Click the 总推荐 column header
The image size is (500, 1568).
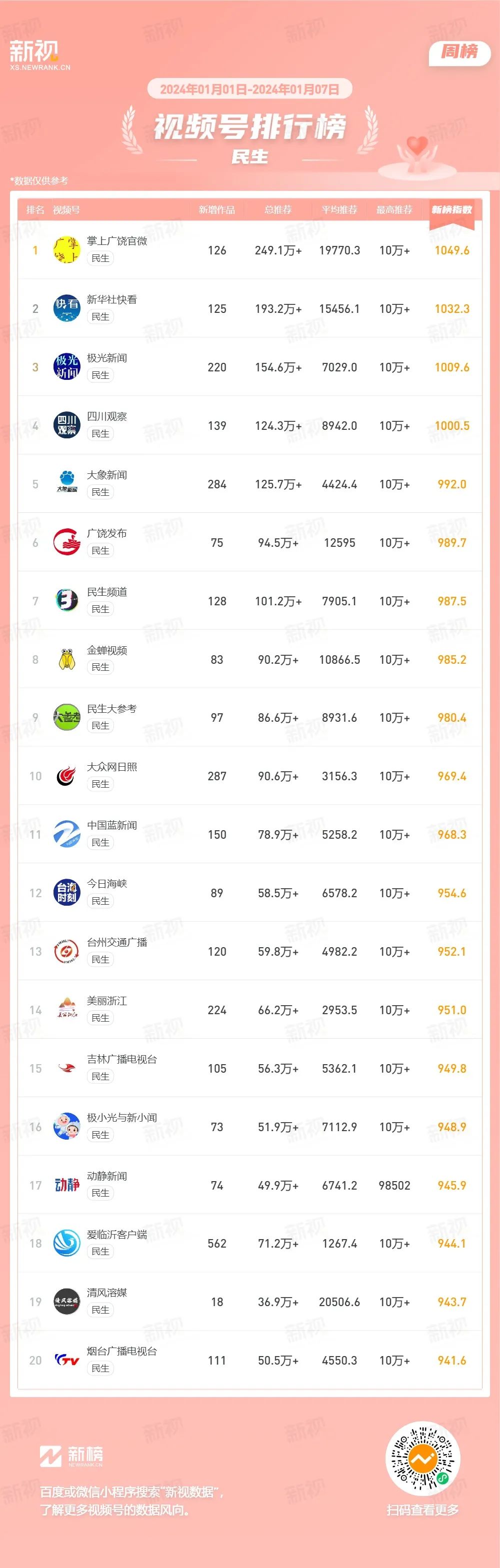278,210
